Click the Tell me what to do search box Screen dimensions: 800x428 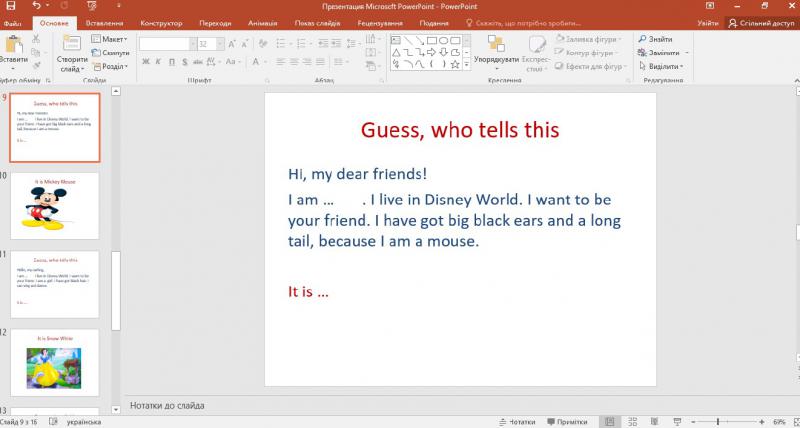(x=524, y=23)
